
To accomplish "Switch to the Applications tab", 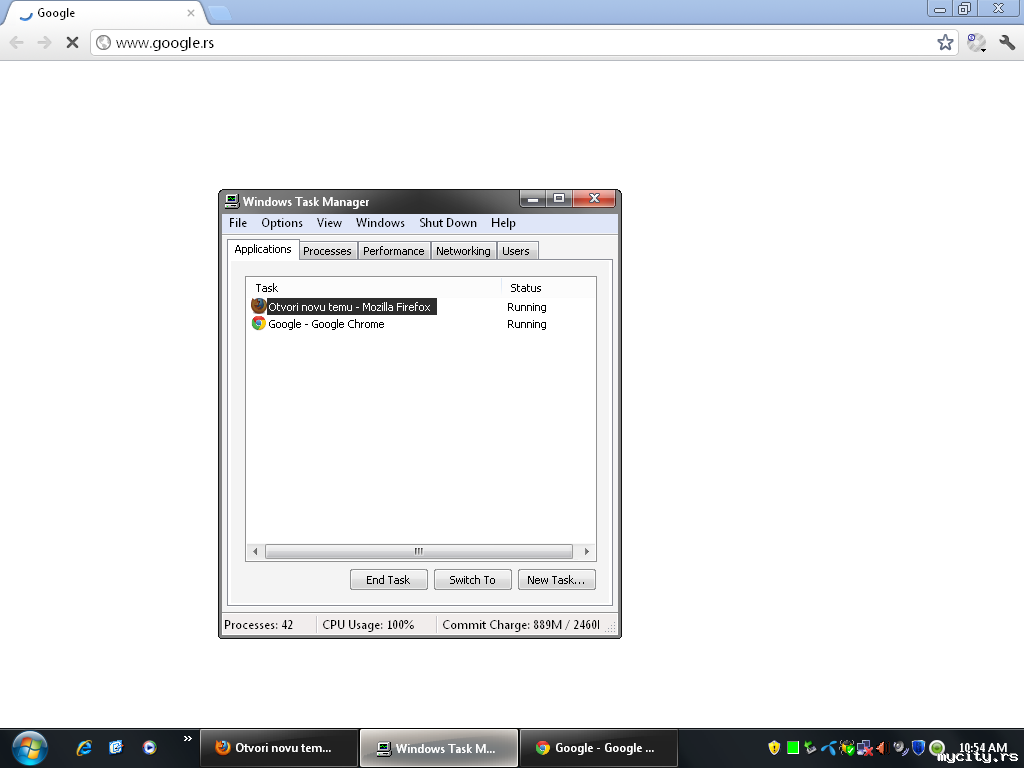I will pos(263,249).
